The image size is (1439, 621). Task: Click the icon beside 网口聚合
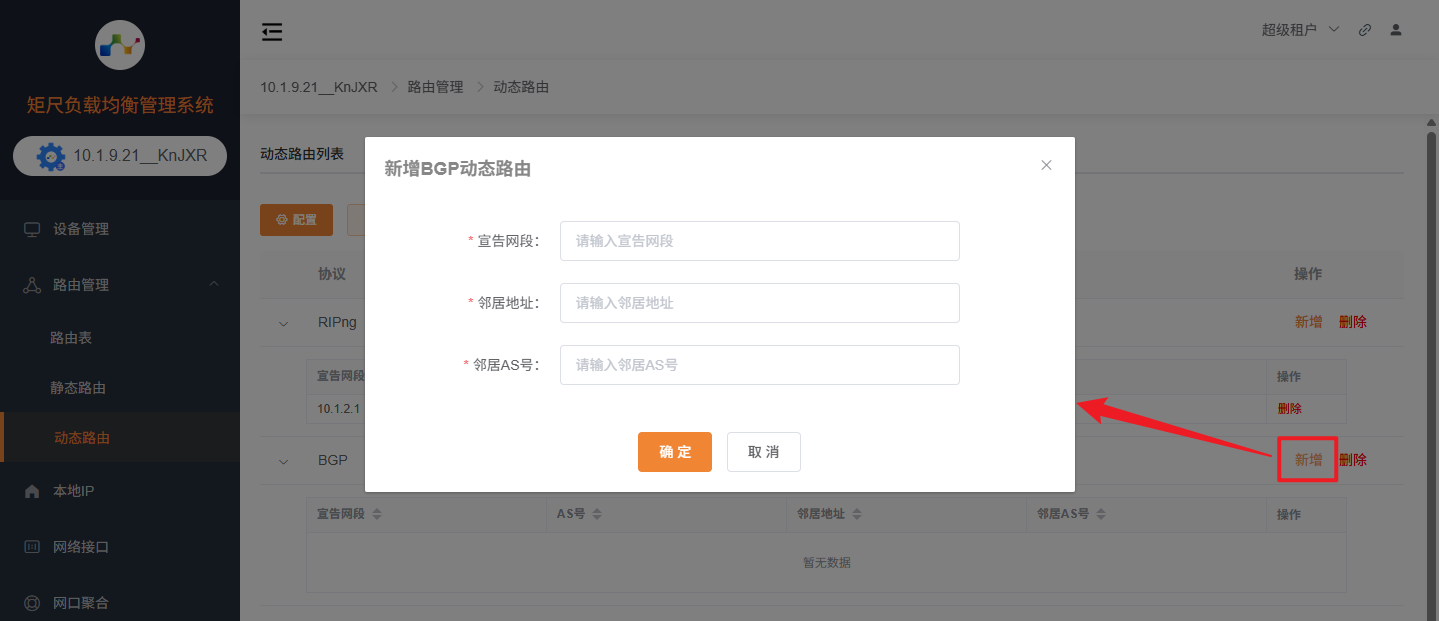tap(32, 603)
